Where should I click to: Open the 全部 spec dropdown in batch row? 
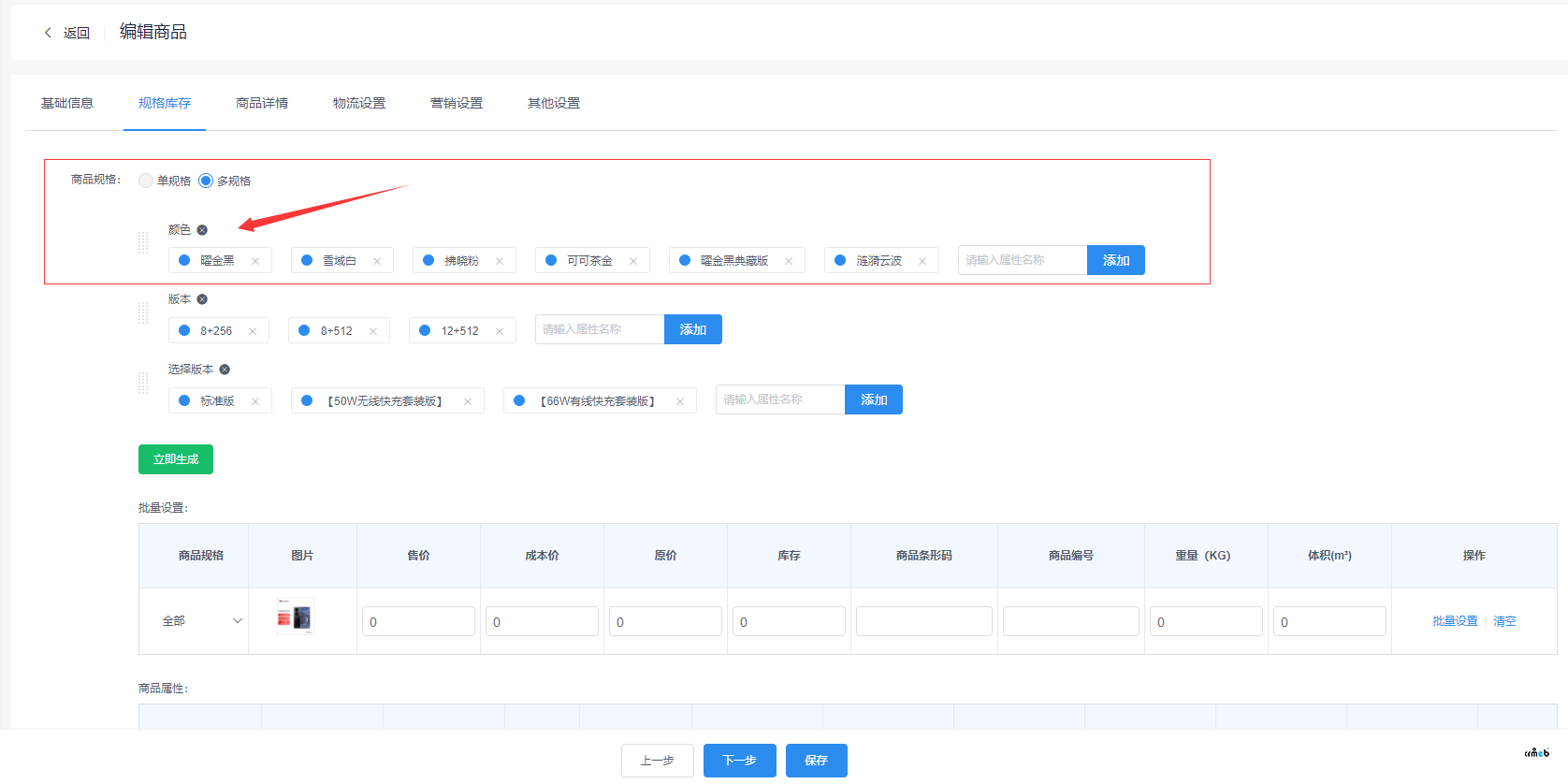(201, 621)
